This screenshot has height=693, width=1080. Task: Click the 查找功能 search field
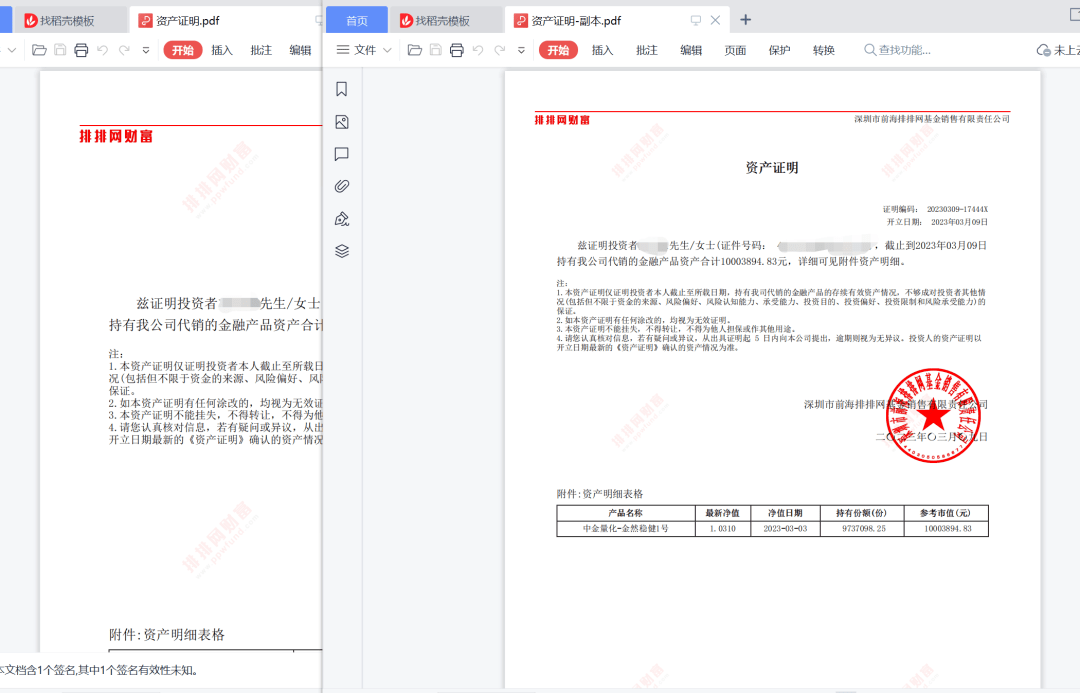[x=897, y=50]
